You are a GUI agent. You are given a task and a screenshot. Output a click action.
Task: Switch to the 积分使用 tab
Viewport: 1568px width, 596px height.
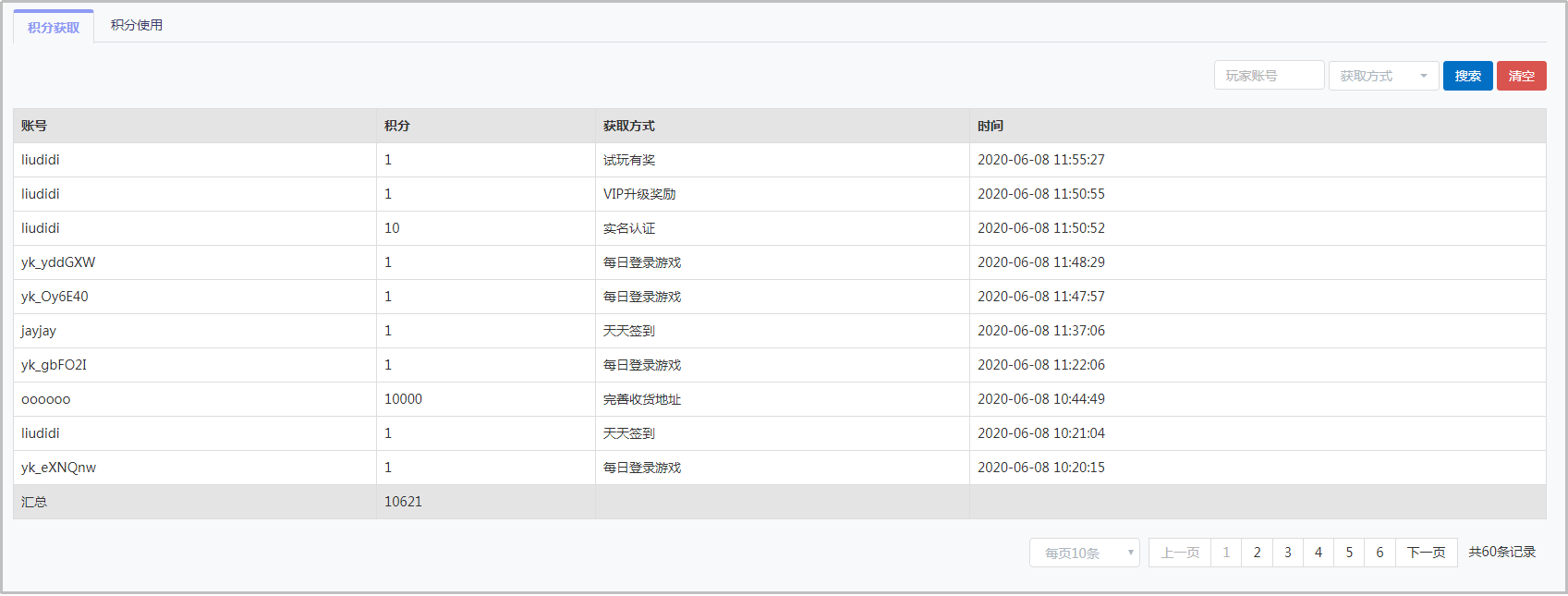tap(137, 25)
